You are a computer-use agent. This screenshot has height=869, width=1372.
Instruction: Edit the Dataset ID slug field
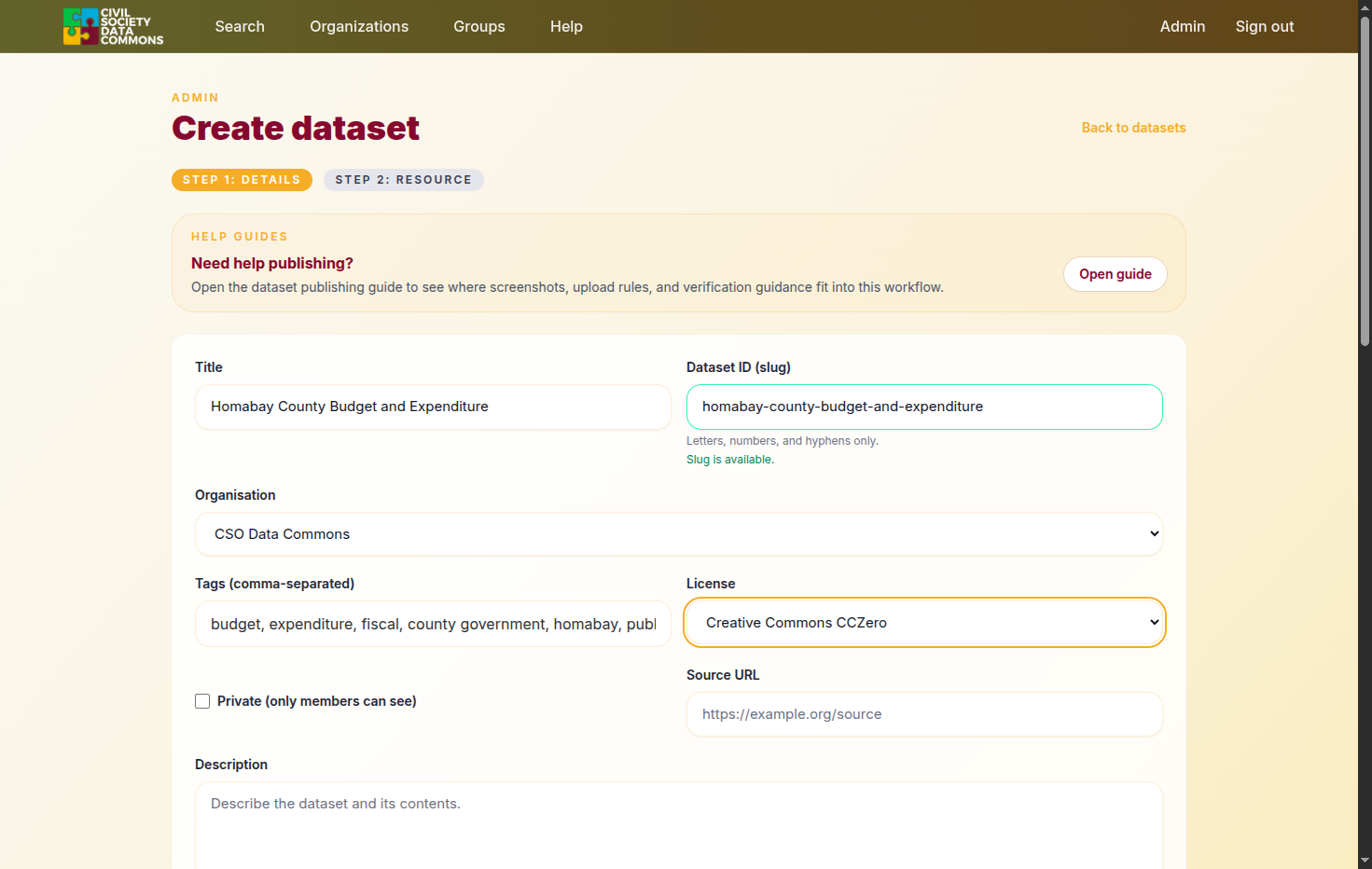(924, 407)
